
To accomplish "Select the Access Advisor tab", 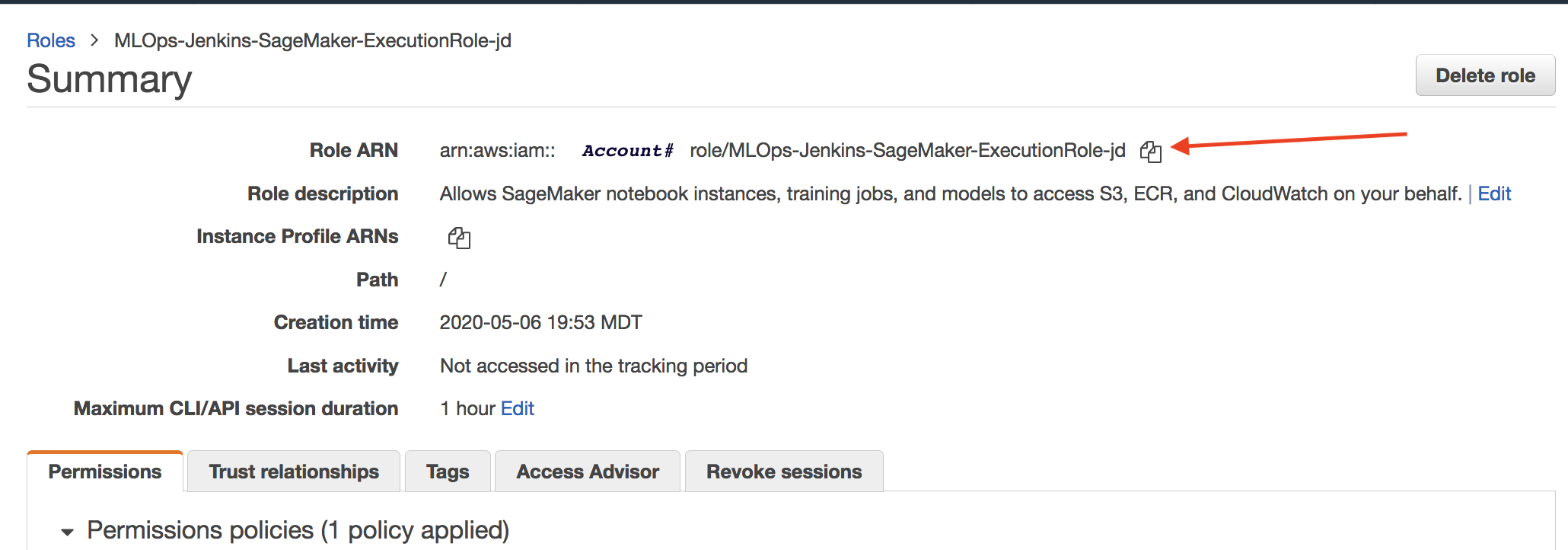I will tap(588, 472).
